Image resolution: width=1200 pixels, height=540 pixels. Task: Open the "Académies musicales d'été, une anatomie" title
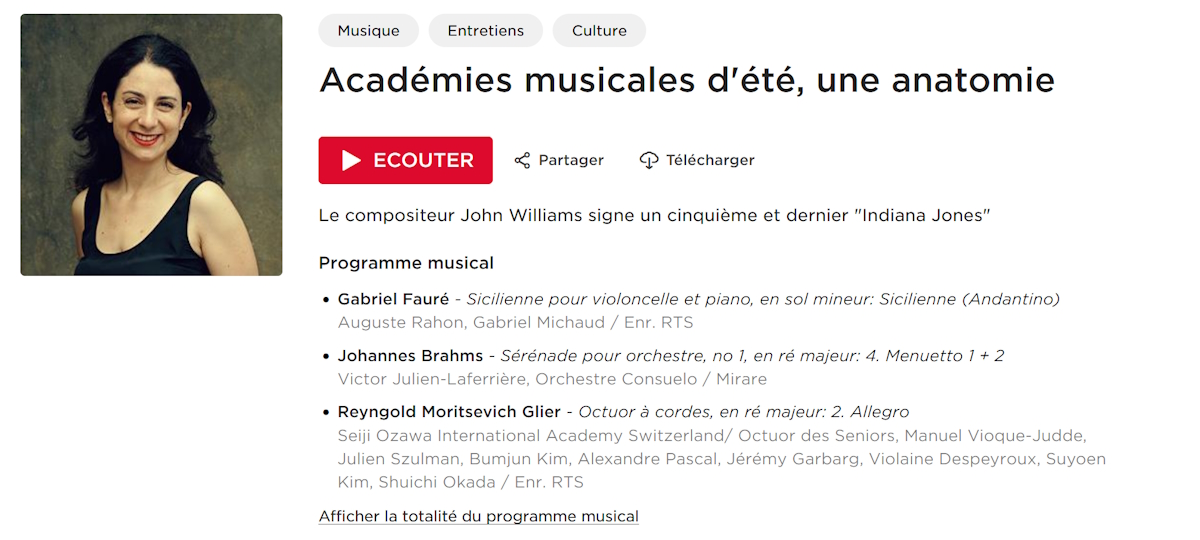pos(686,80)
